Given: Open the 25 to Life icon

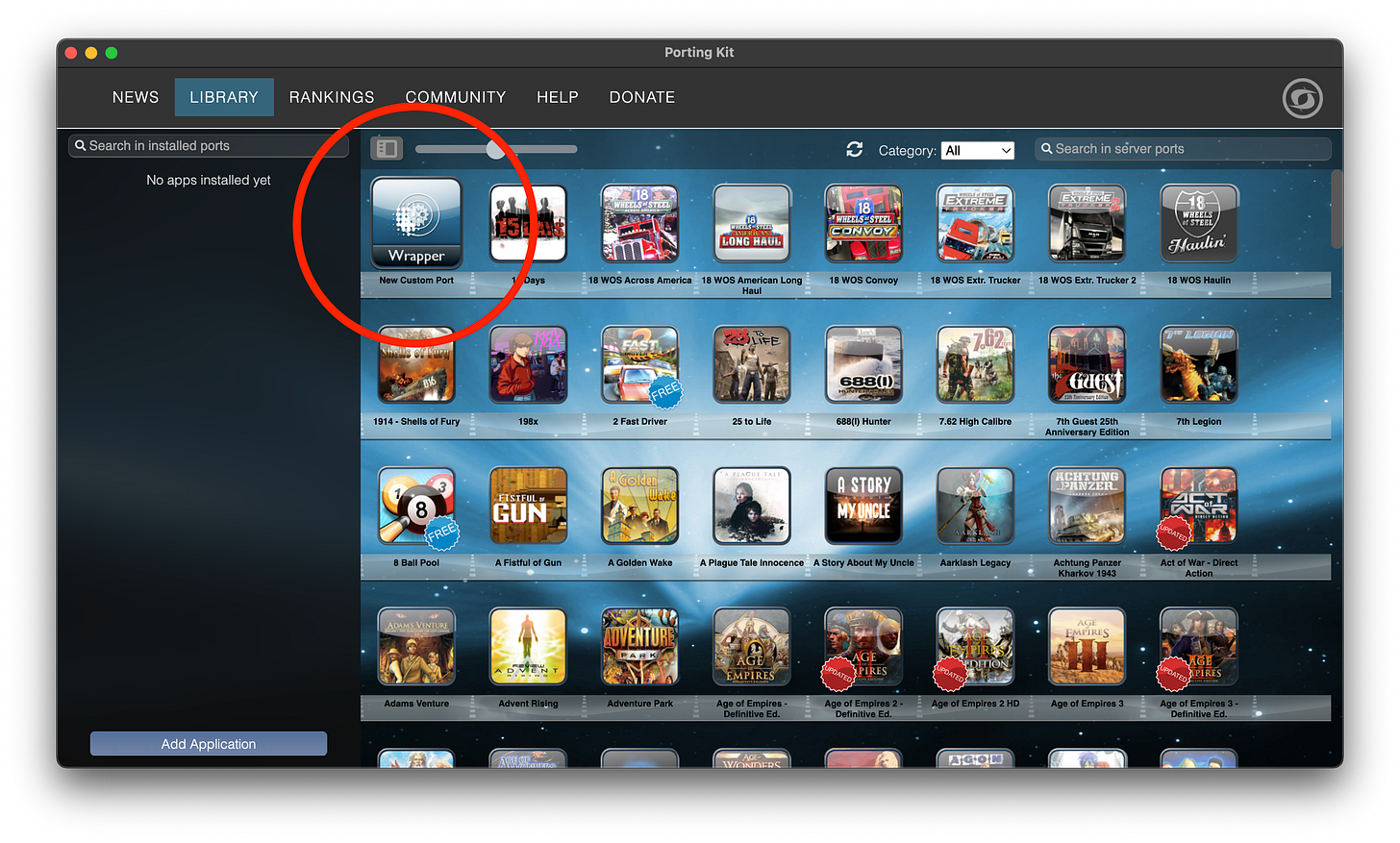Looking at the screenshot, I should point(752,364).
